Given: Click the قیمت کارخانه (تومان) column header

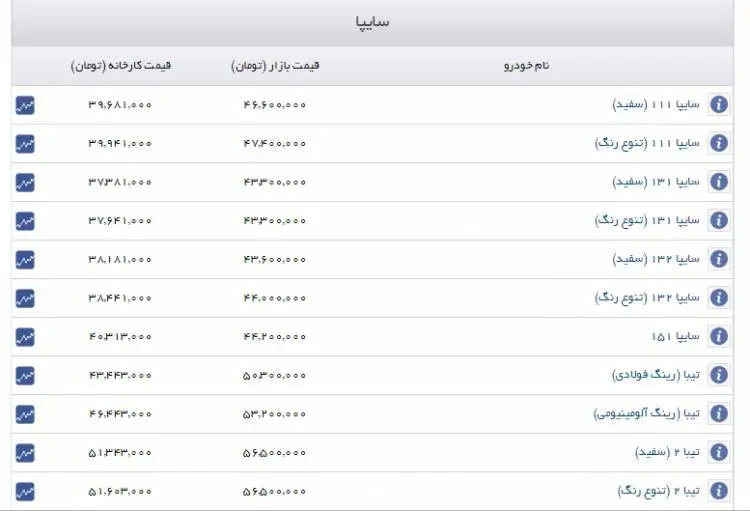Looking at the screenshot, I should 121,66.
